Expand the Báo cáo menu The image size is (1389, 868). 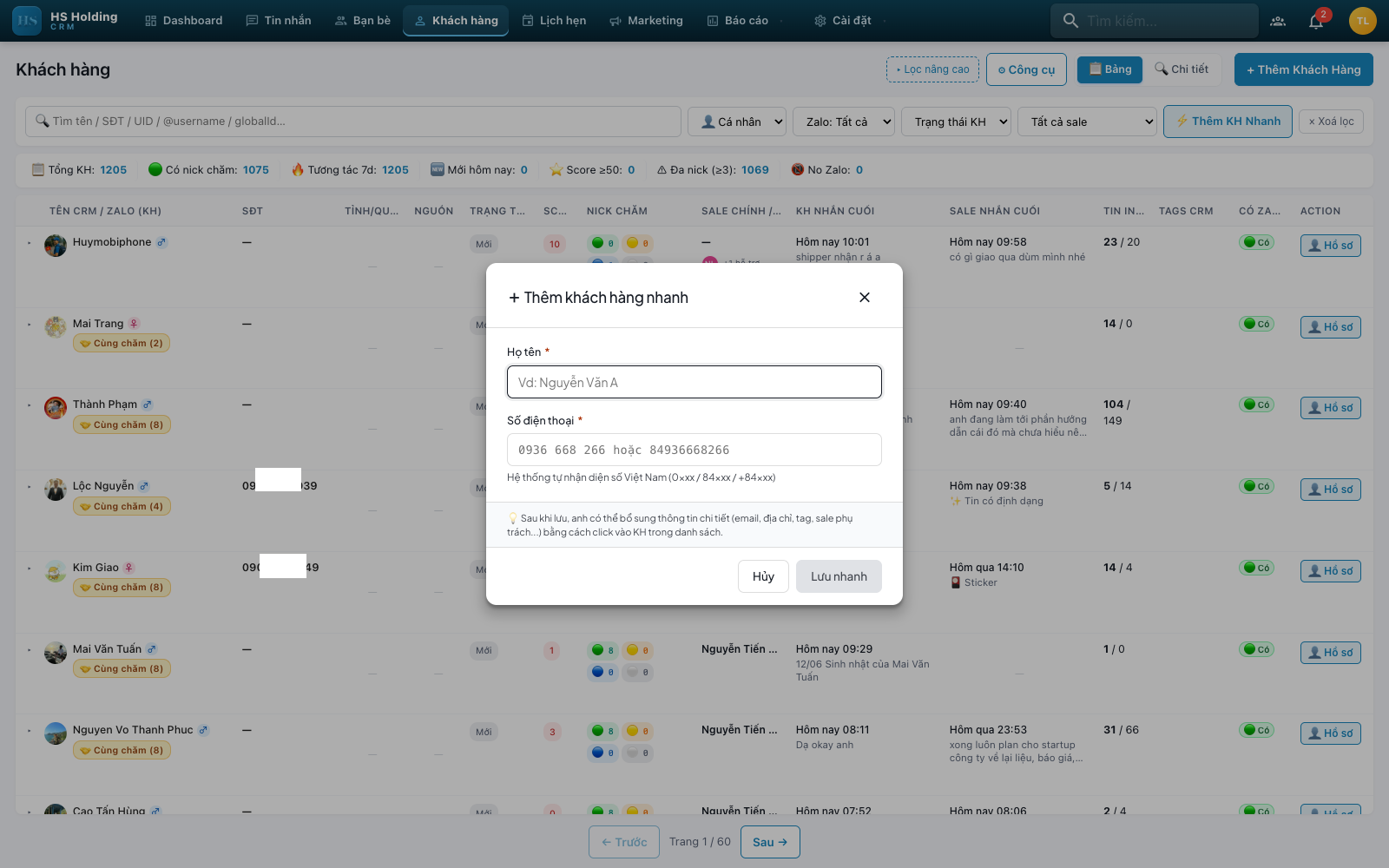745,21
